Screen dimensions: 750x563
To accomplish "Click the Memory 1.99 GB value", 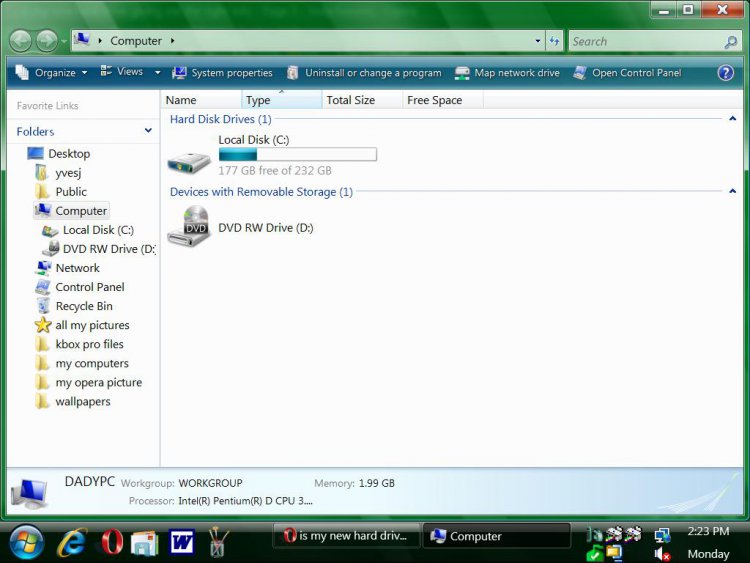I will click(x=377, y=483).
